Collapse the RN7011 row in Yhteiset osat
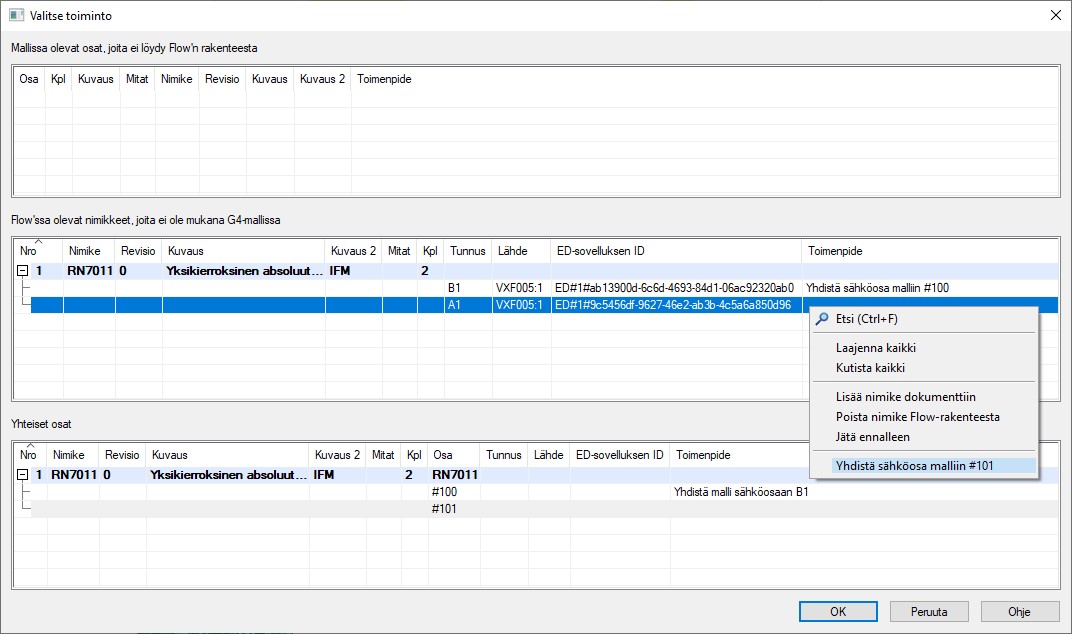1072x634 pixels. (23, 475)
